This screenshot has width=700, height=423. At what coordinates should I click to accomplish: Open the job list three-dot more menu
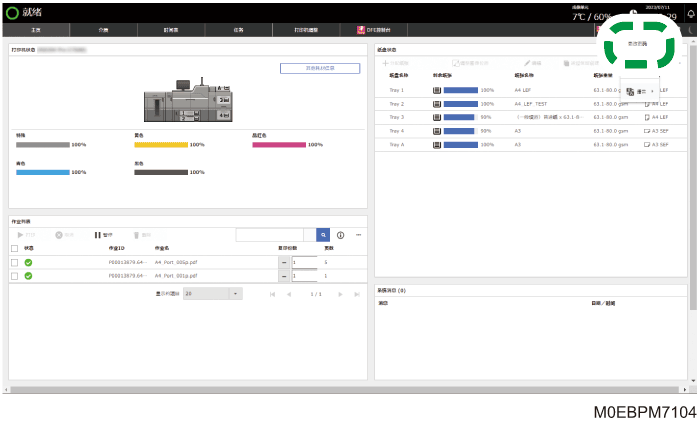(x=358, y=235)
